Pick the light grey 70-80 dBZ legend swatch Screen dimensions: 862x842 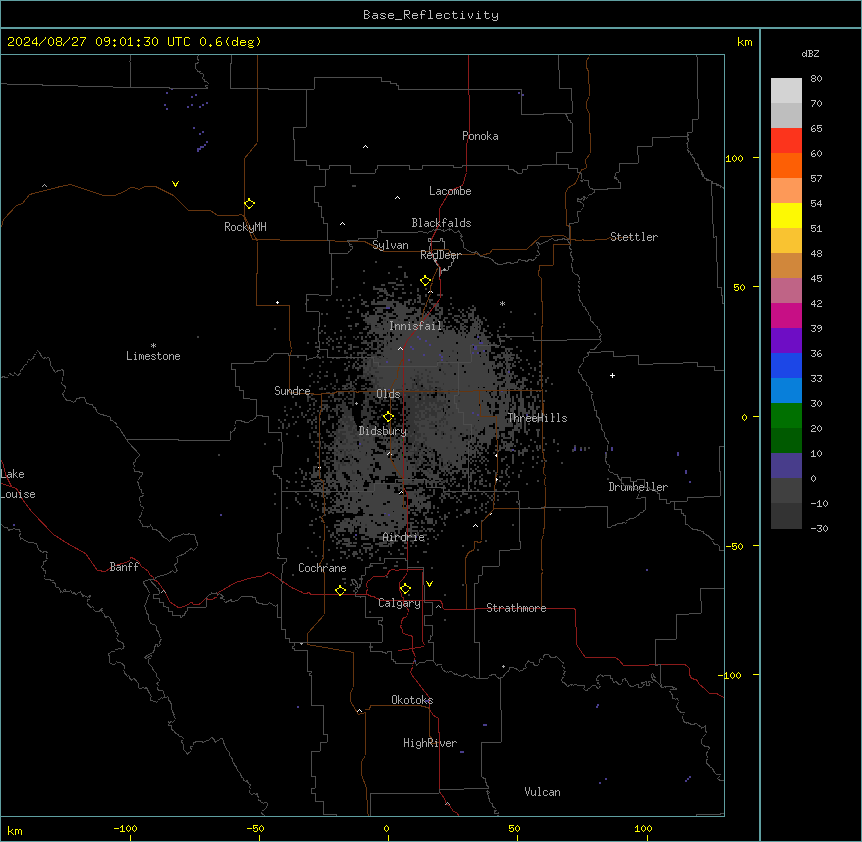click(x=786, y=91)
